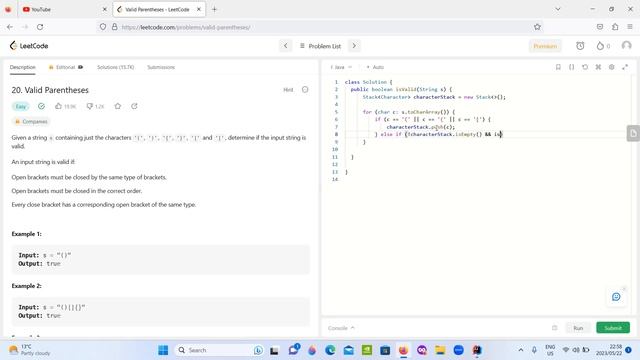
Task: Expand the Console panel
Action: [341, 328]
